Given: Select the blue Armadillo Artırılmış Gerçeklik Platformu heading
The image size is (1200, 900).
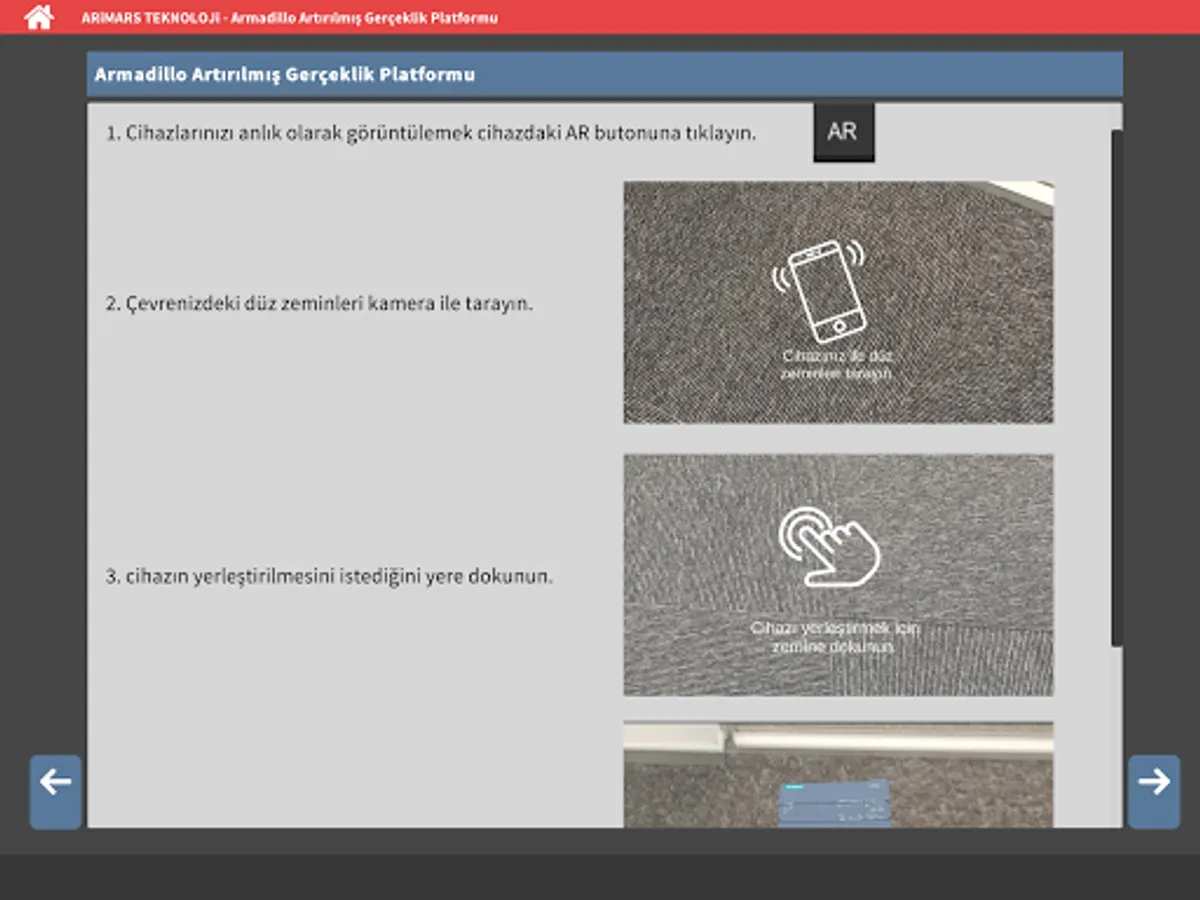Looking at the screenshot, I should pos(284,74).
